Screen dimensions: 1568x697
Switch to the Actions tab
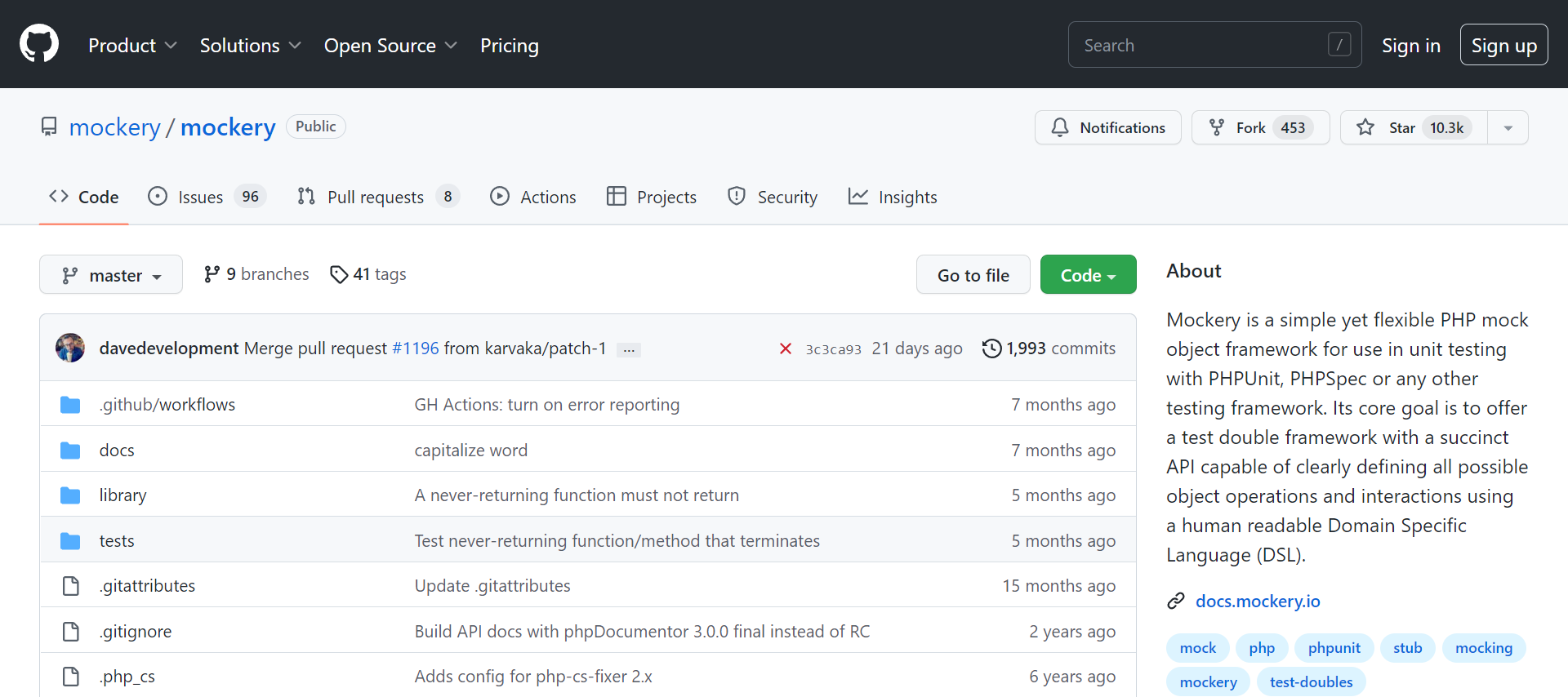pyautogui.click(x=533, y=198)
